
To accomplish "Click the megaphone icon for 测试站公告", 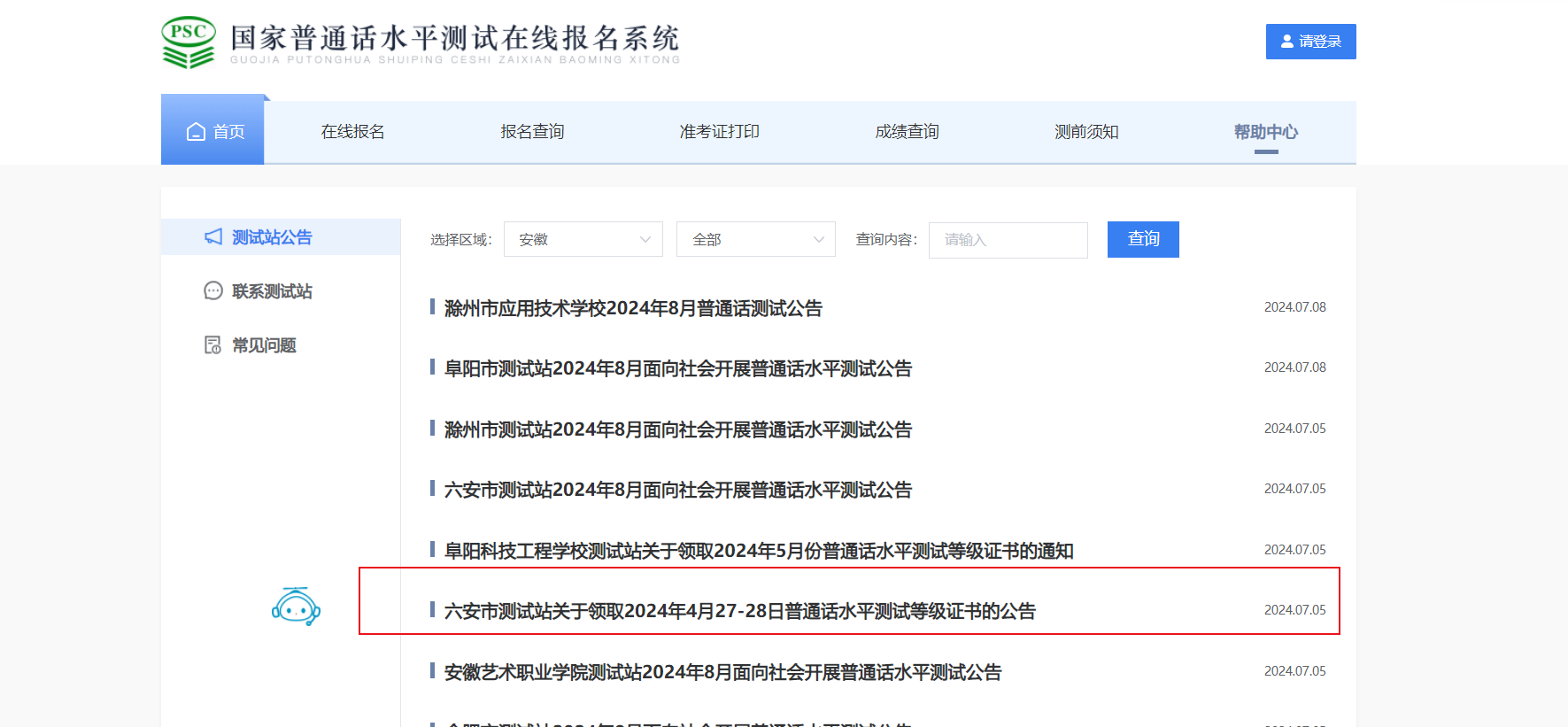I will tap(213, 236).
